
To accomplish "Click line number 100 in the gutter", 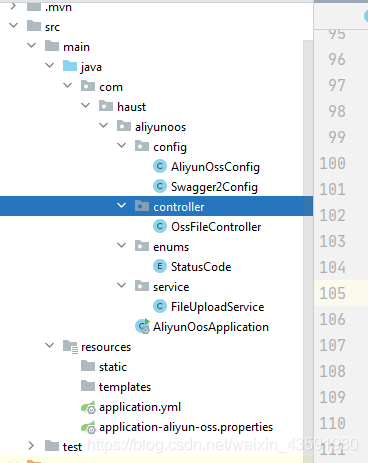I will pos(332,163).
